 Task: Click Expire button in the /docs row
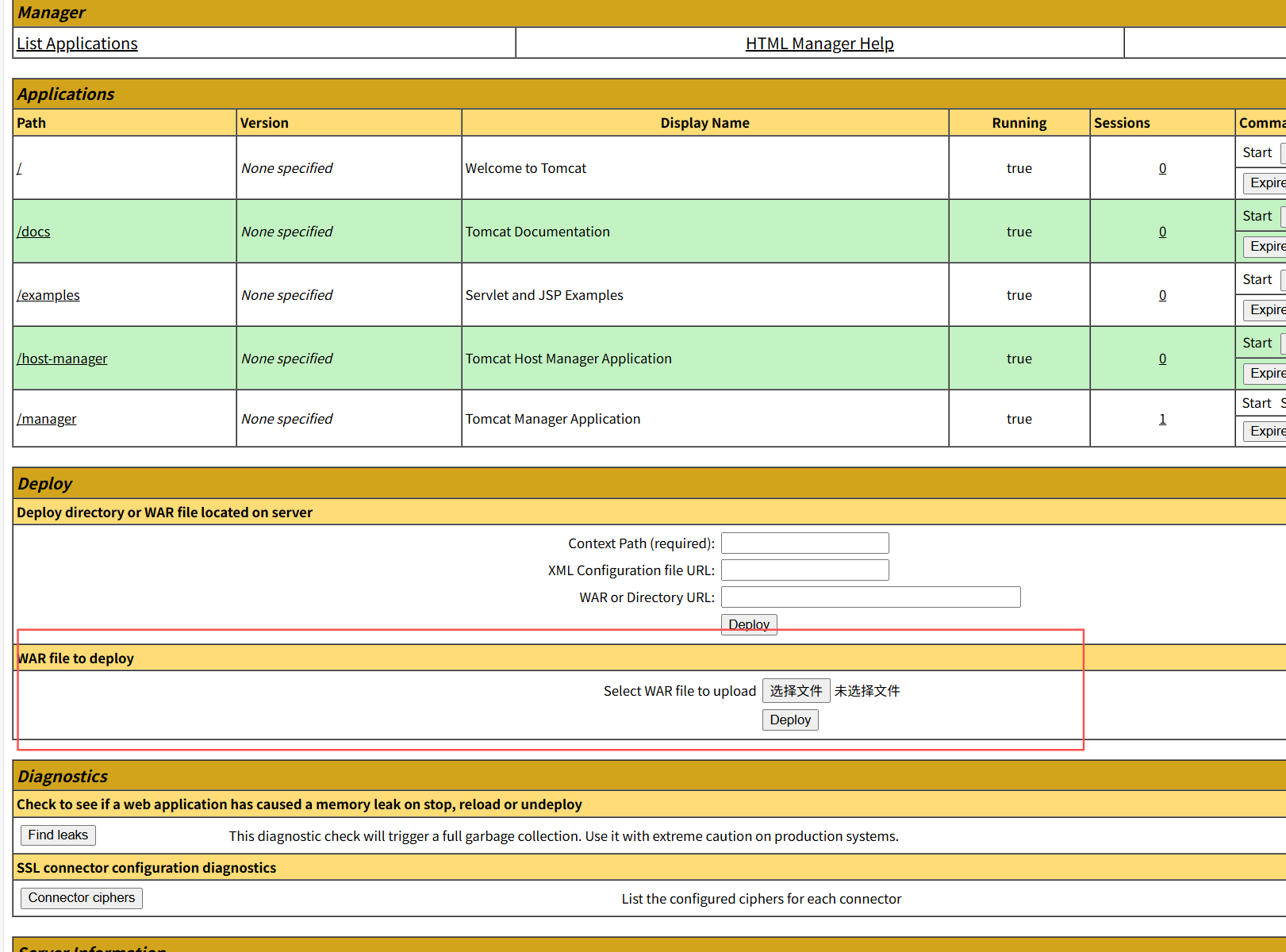tap(1265, 247)
